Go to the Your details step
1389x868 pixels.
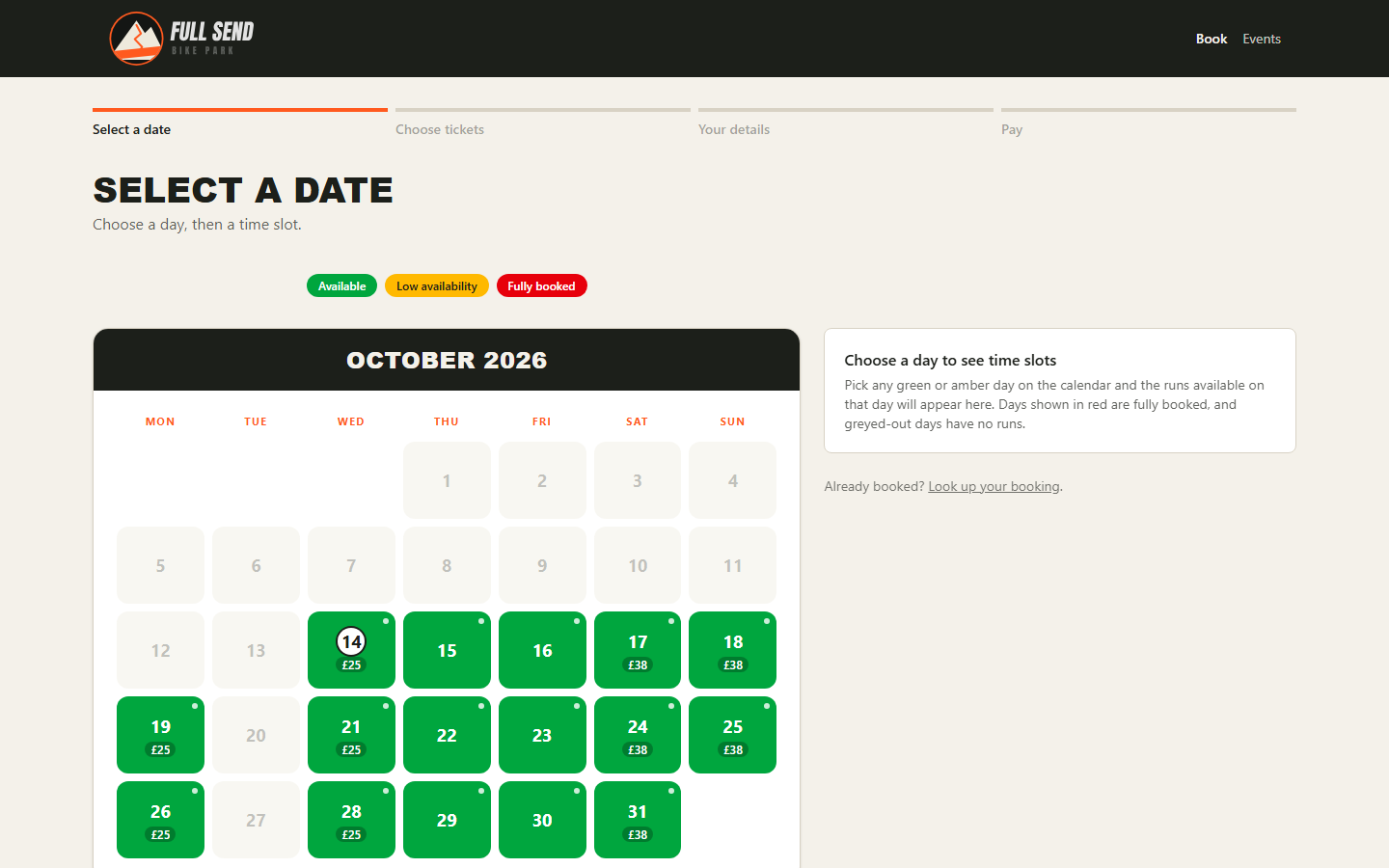point(846,123)
